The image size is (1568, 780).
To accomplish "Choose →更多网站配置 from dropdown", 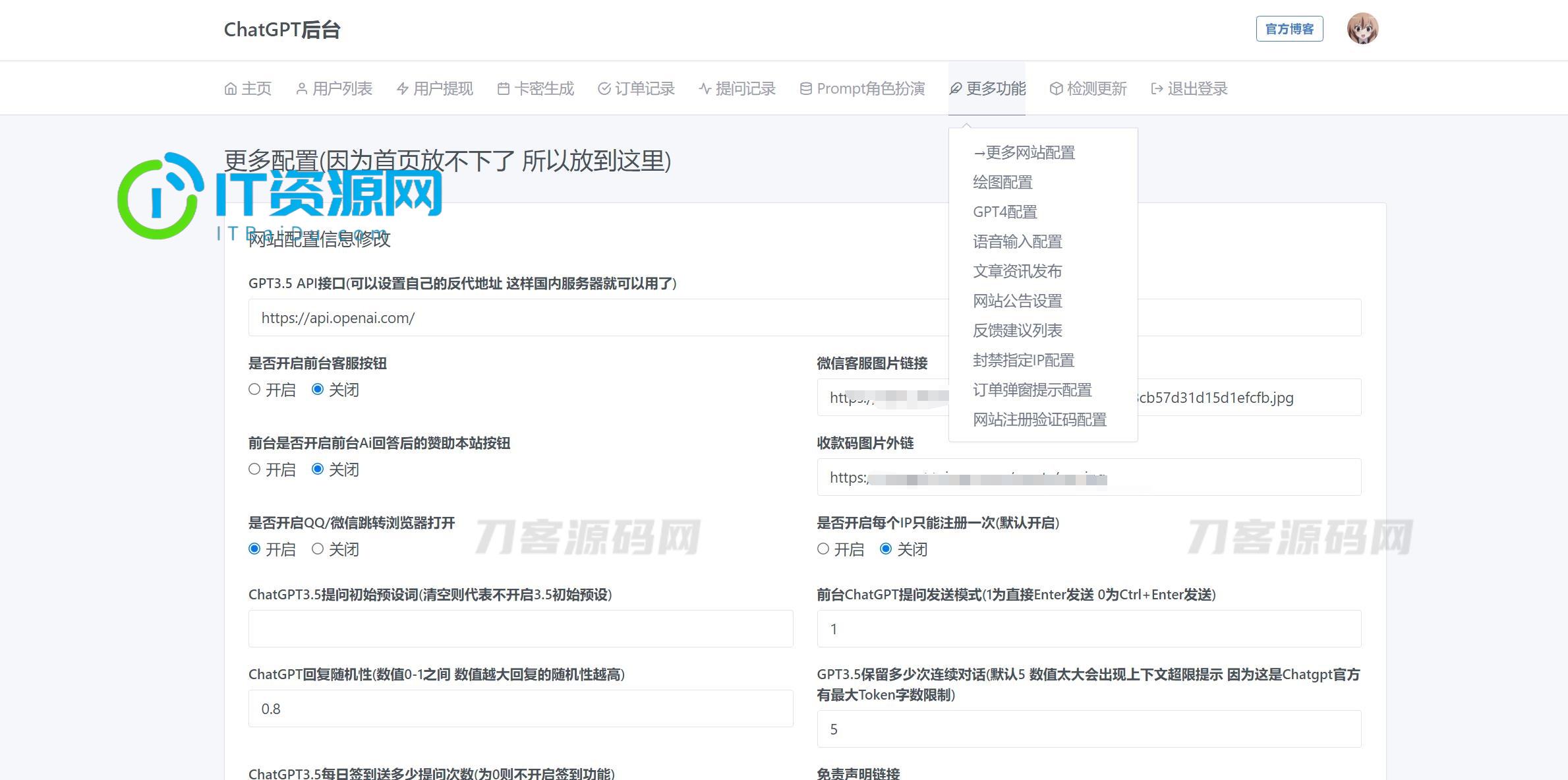I will (1024, 153).
